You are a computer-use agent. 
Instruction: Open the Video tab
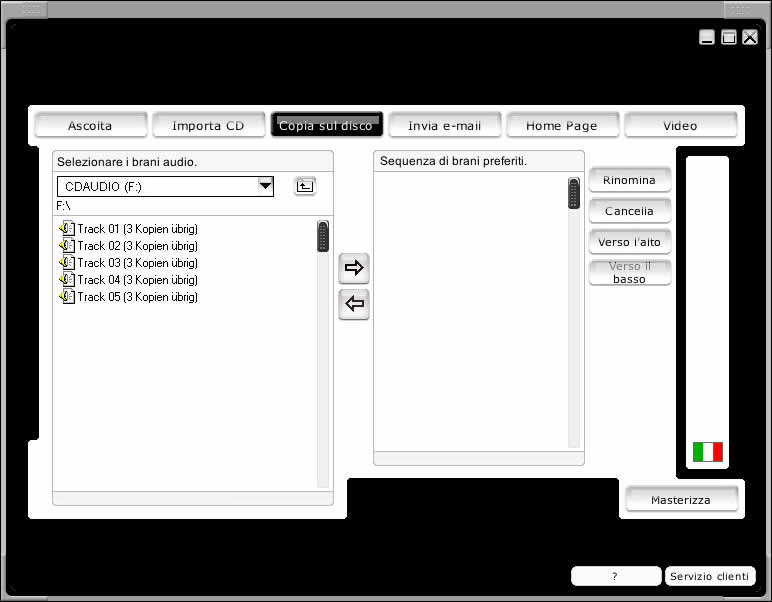click(x=680, y=126)
